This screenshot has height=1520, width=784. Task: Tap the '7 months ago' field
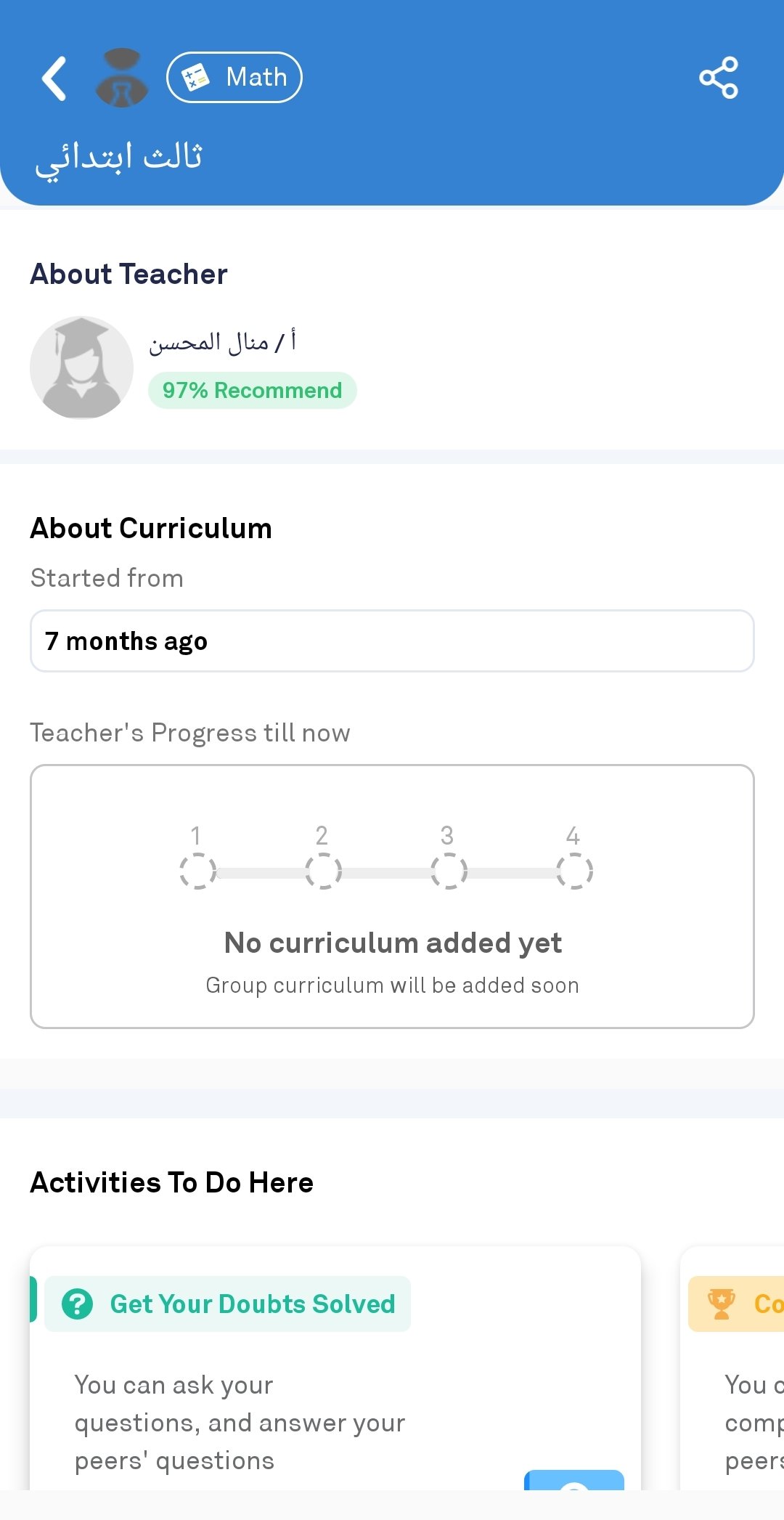(392, 641)
